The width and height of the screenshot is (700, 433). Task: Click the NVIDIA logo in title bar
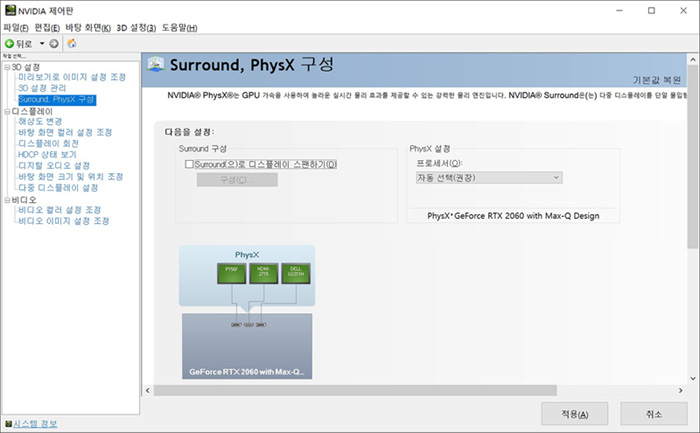10,10
